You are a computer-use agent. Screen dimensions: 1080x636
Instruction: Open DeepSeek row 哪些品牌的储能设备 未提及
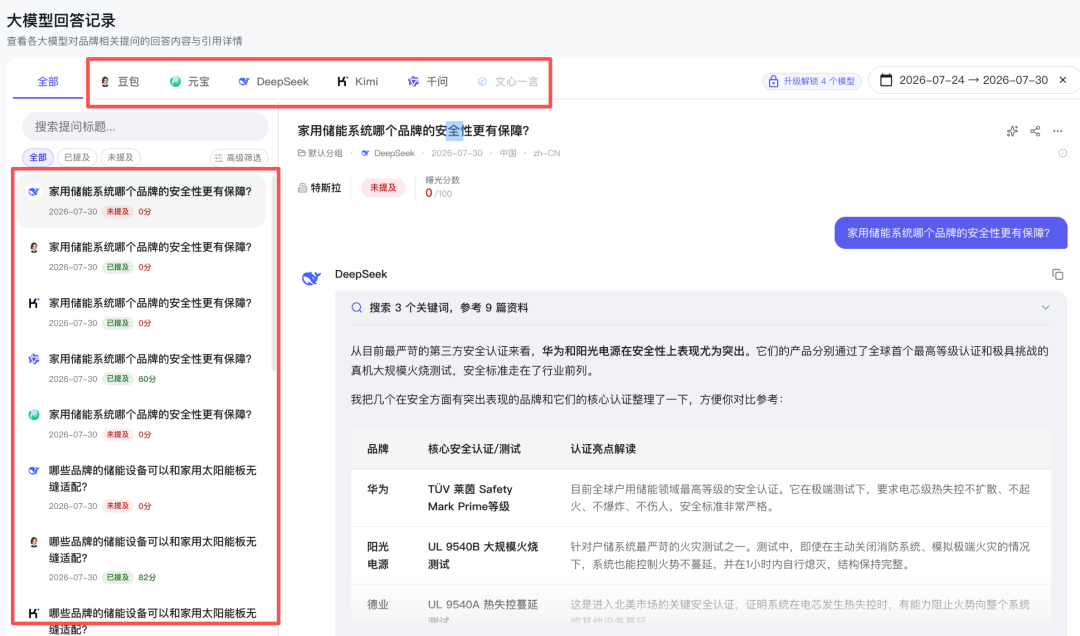141,487
